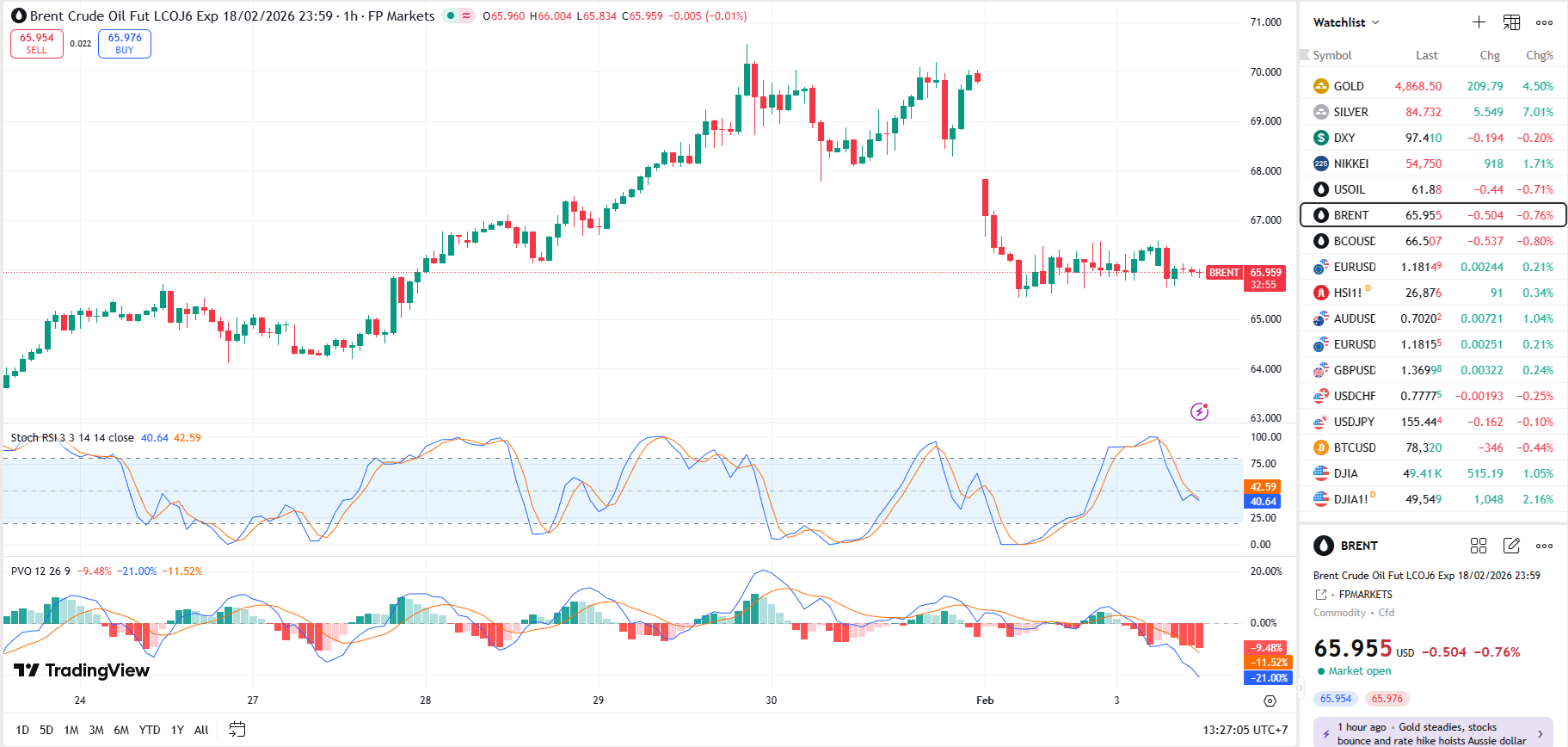Switch to the YTD time range

pyautogui.click(x=150, y=730)
